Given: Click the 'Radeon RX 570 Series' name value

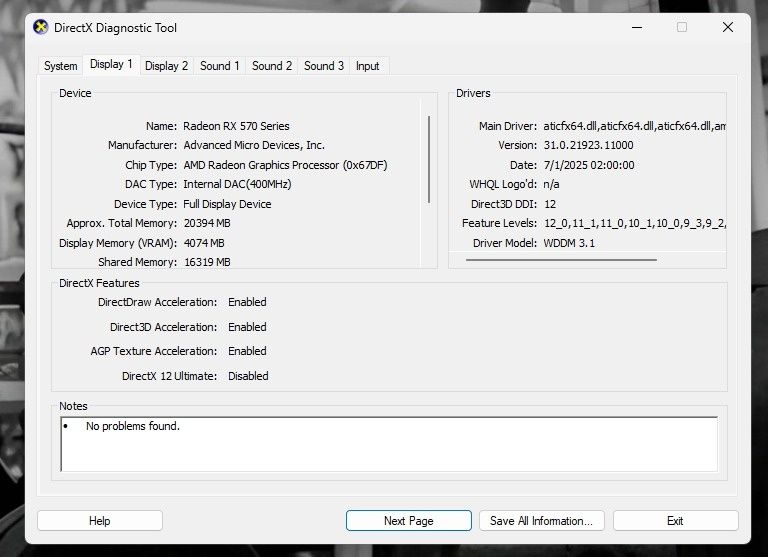Looking at the screenshot, I should [236, 126].
